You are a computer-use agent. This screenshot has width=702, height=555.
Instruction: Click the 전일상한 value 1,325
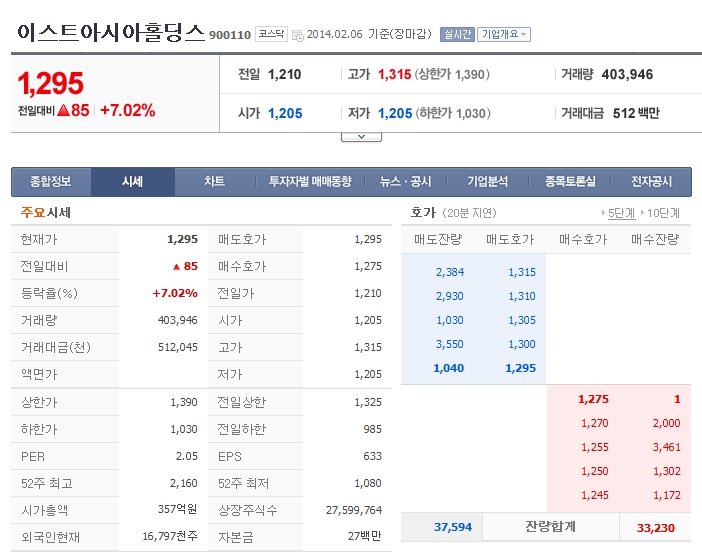[x=368, y=402]
